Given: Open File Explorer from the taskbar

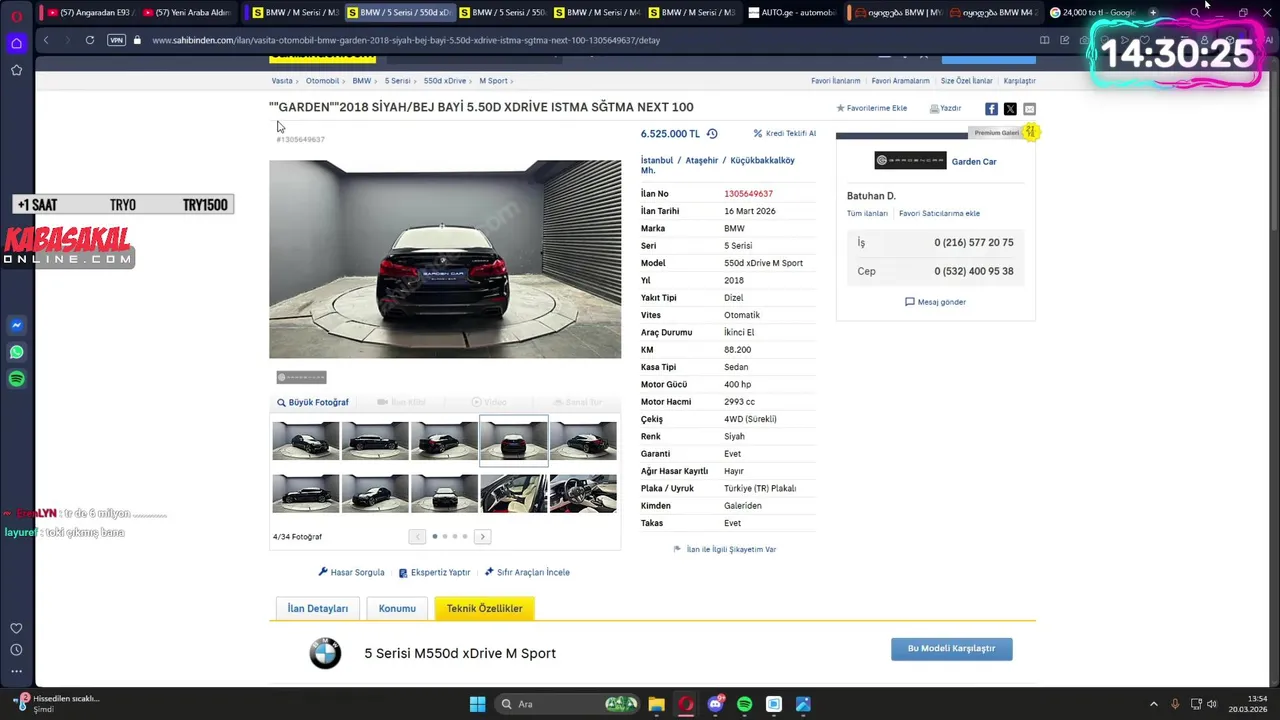Looking at the screenshot, I should pyautogui.click(x=656, y=704).
